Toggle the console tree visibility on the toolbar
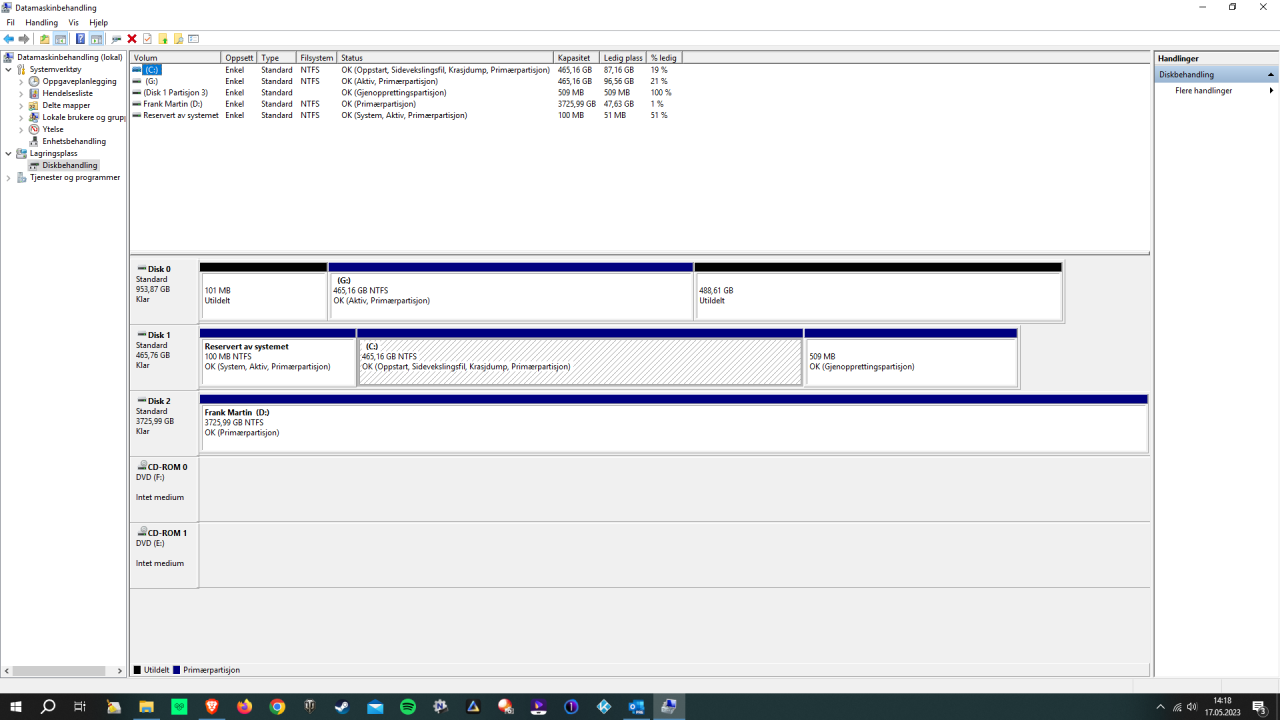1280x720 pixels. point(62,38)
